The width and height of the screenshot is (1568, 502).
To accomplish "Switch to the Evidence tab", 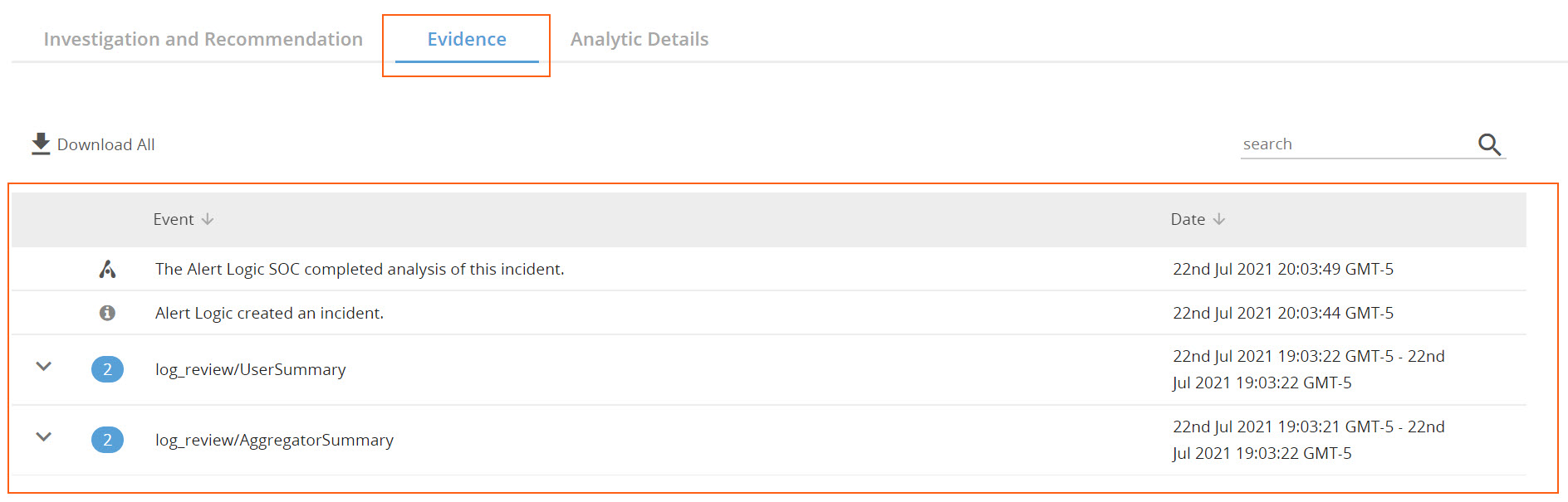I will click(467, 39).
